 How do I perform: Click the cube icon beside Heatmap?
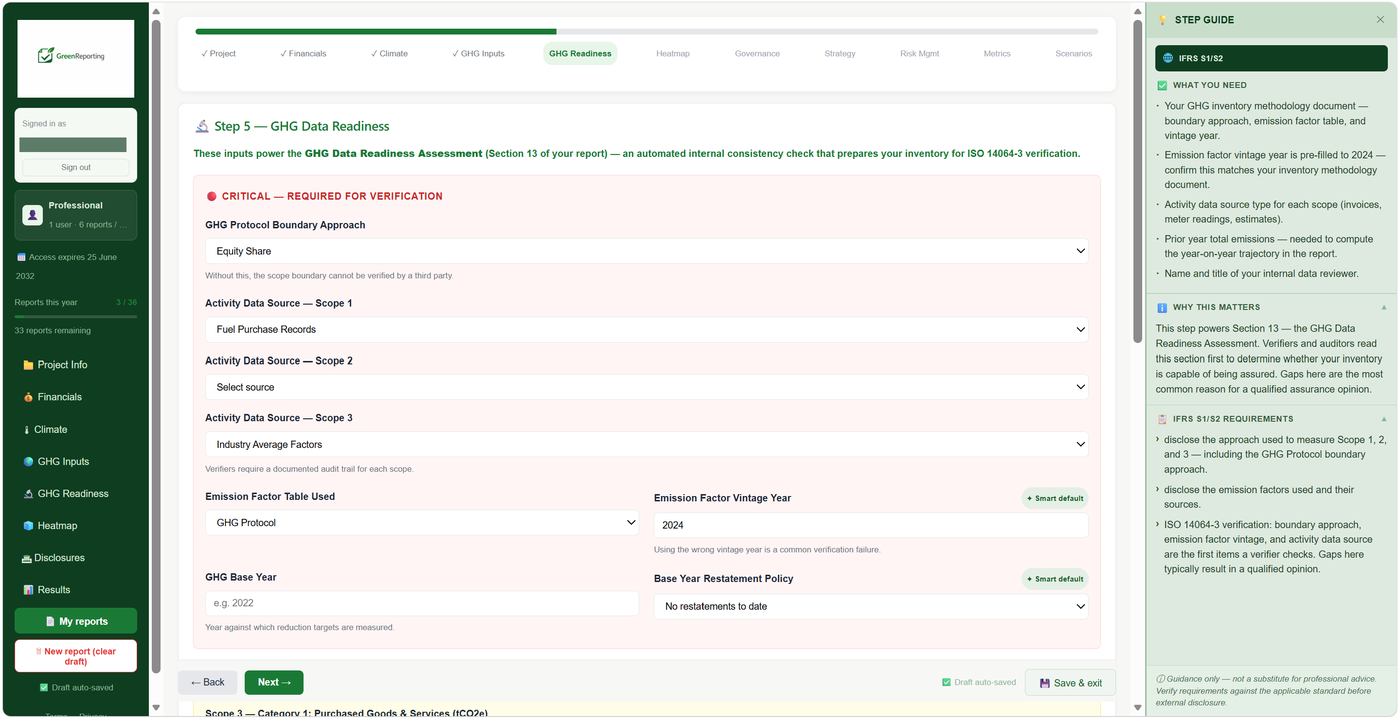(28, 526)
